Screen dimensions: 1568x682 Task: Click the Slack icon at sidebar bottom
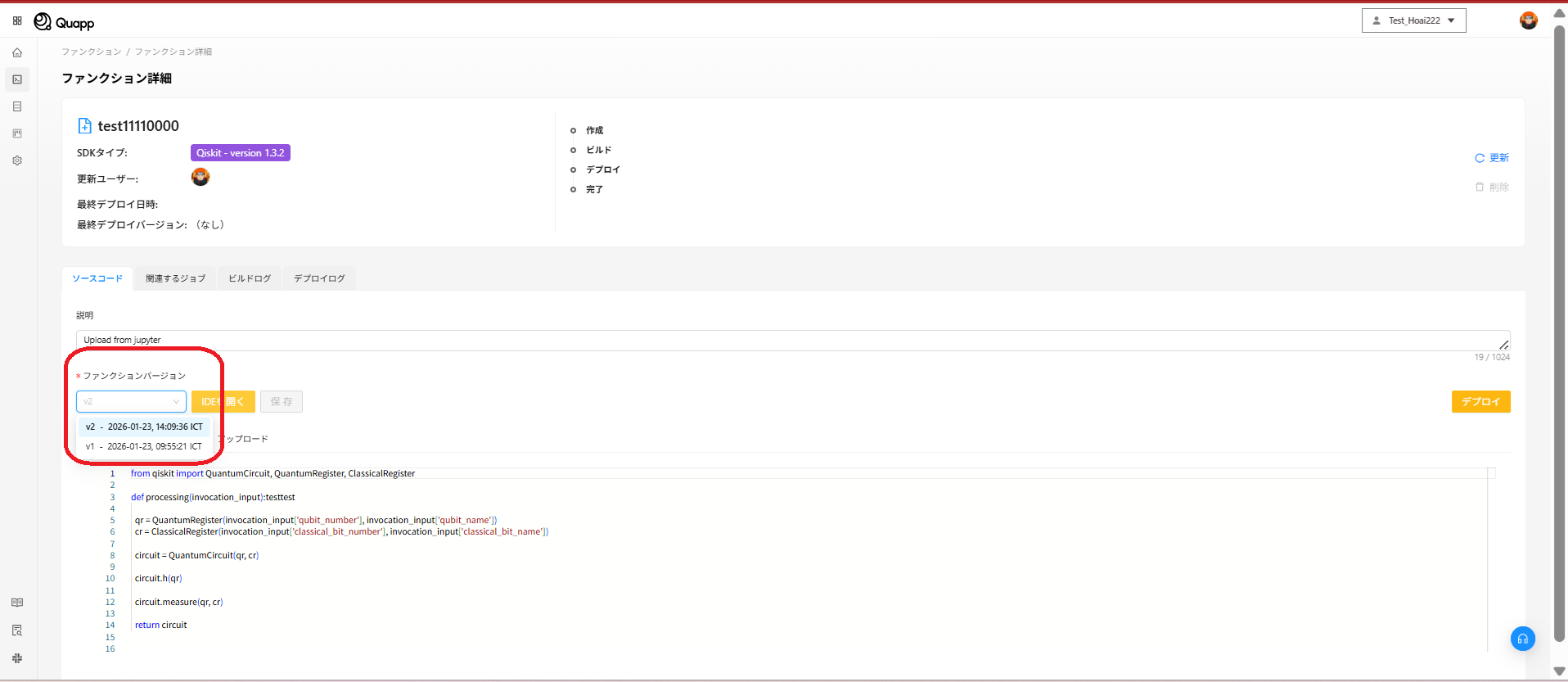pyautogui.click(x=17, y=658)
